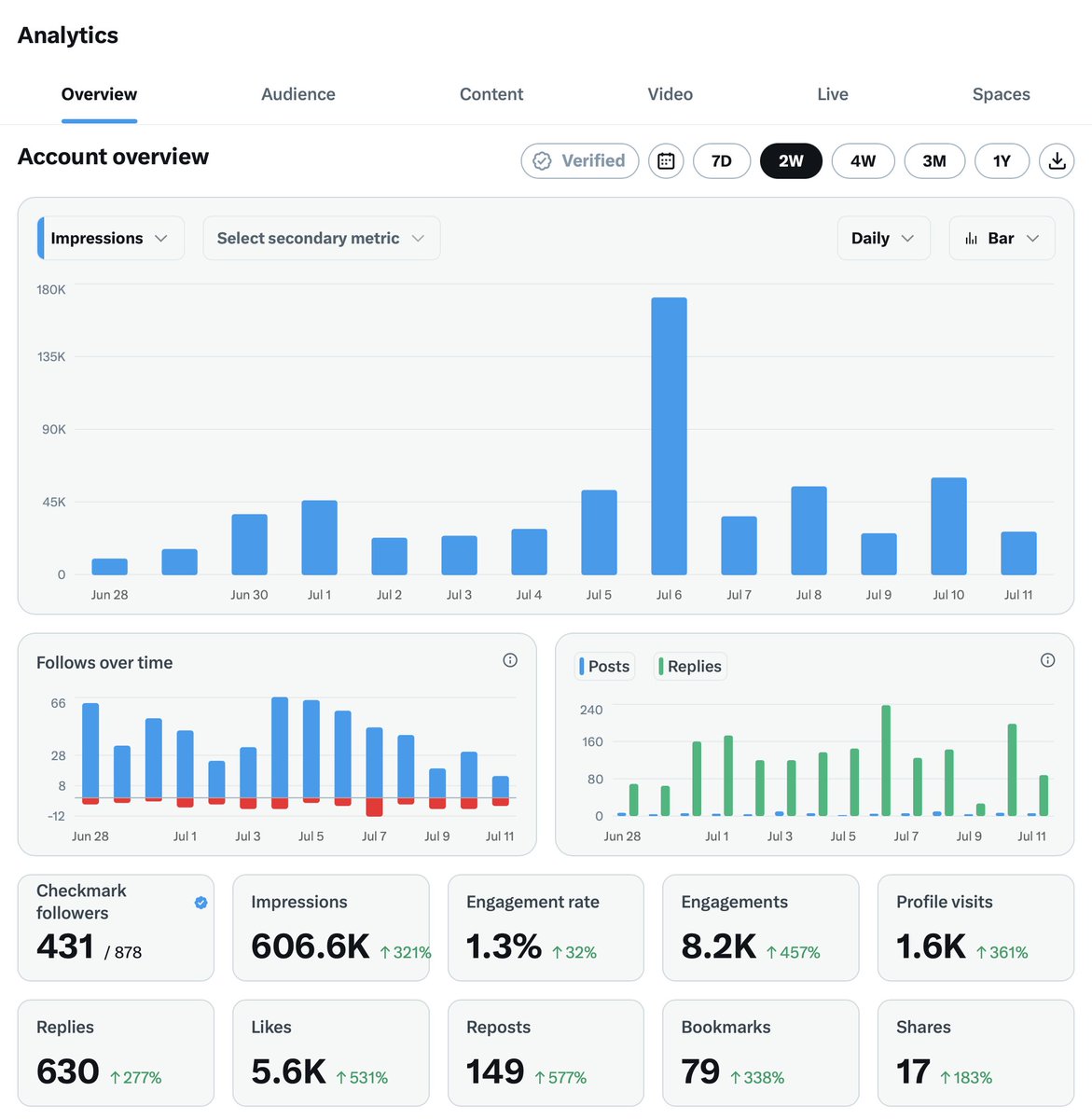1092x1119 pixels.
Task: Click info icon in Posts and Replies chart
Action: (1047, 660)
